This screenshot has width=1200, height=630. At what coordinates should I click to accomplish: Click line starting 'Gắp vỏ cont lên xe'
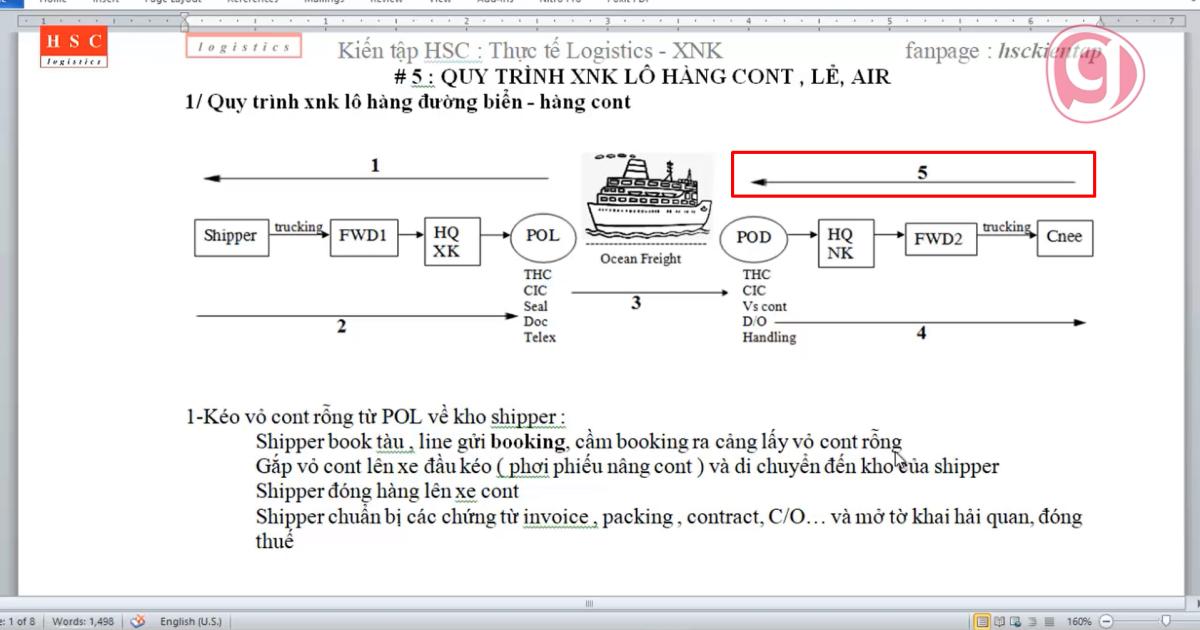click(627, 466)
